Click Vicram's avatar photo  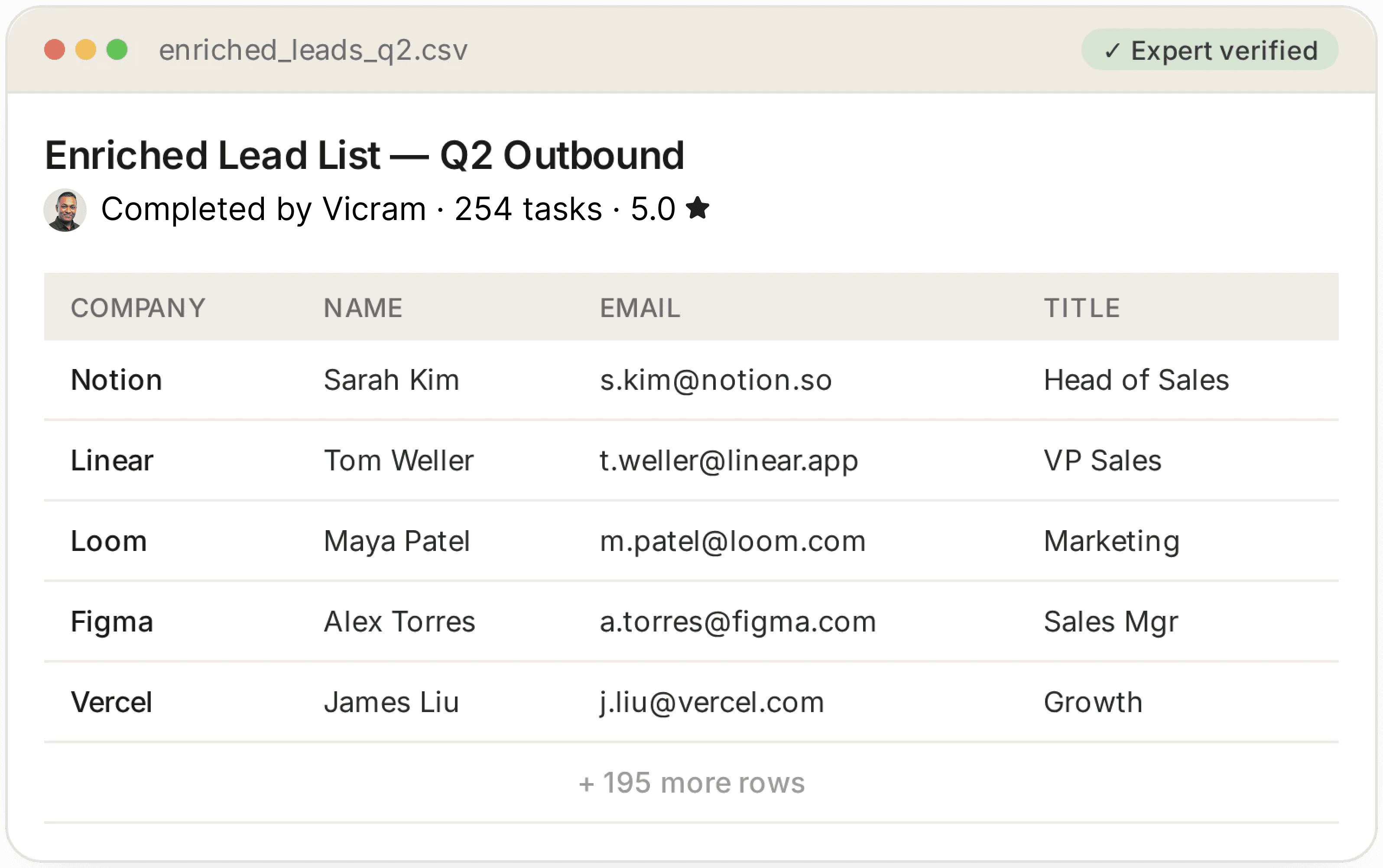pos(65,210)
